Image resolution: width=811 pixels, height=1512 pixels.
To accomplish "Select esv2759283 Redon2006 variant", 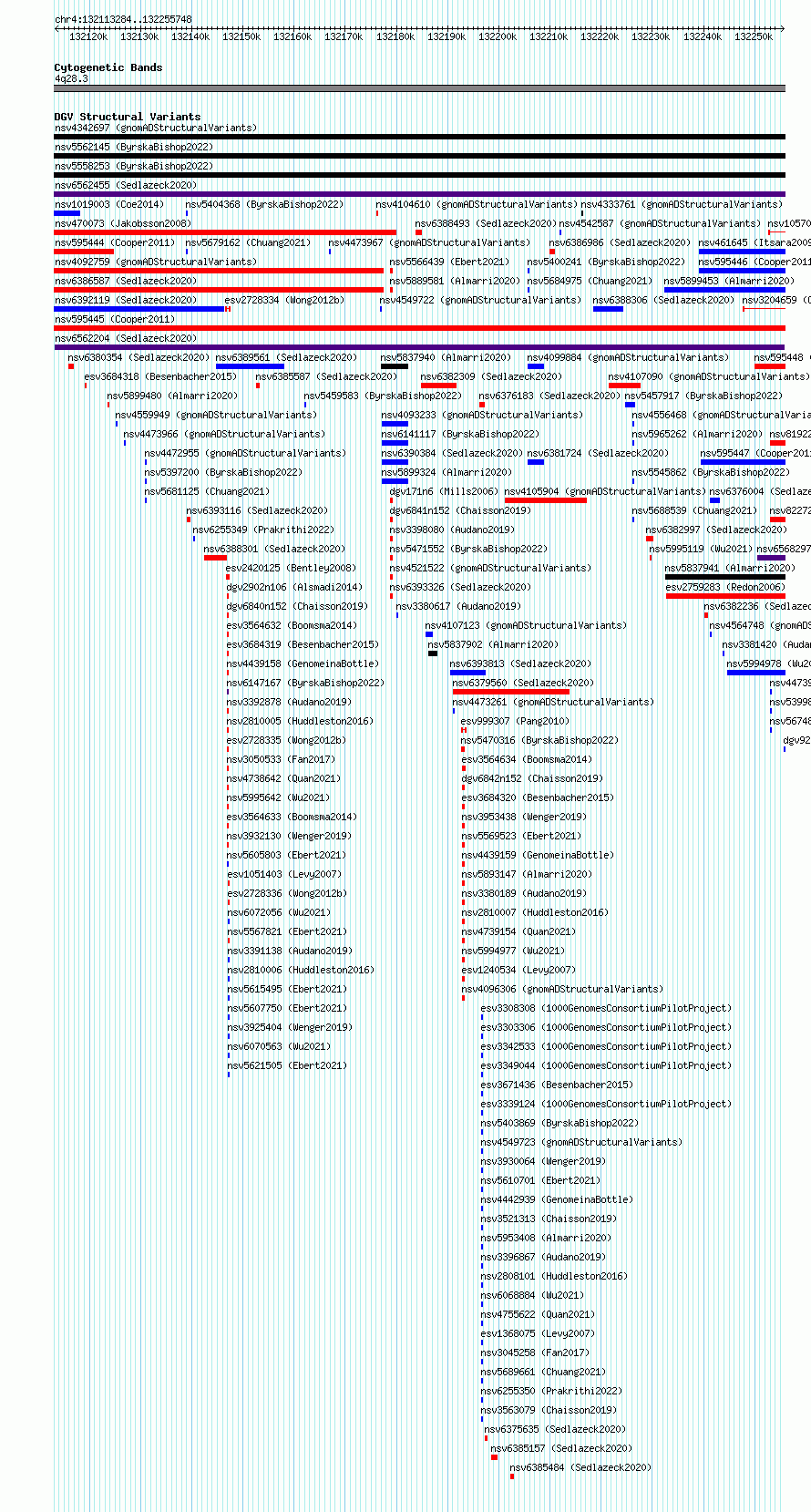I will coord(725,587).
